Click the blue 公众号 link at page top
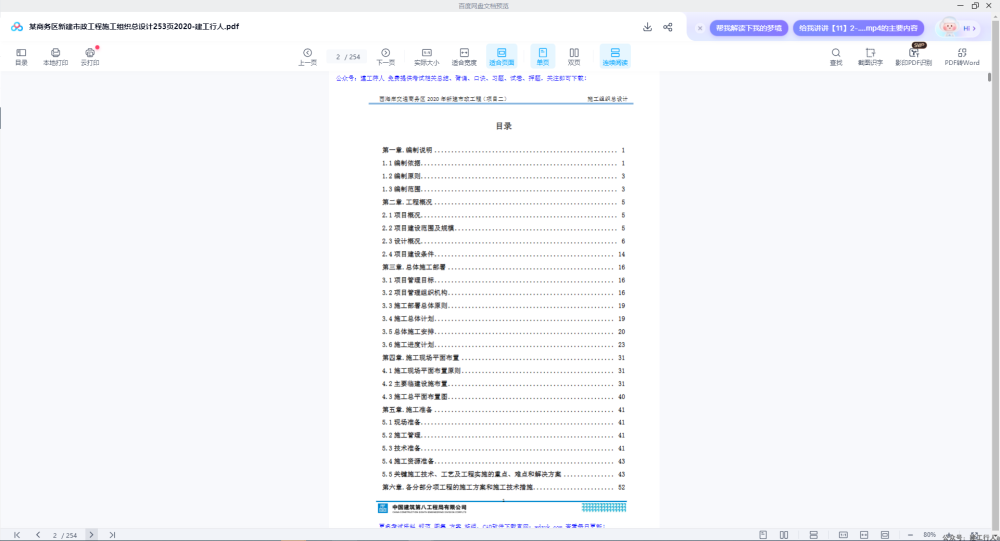Image resolution: width=1000 pixels, height=541 pixels. [461, 78]
